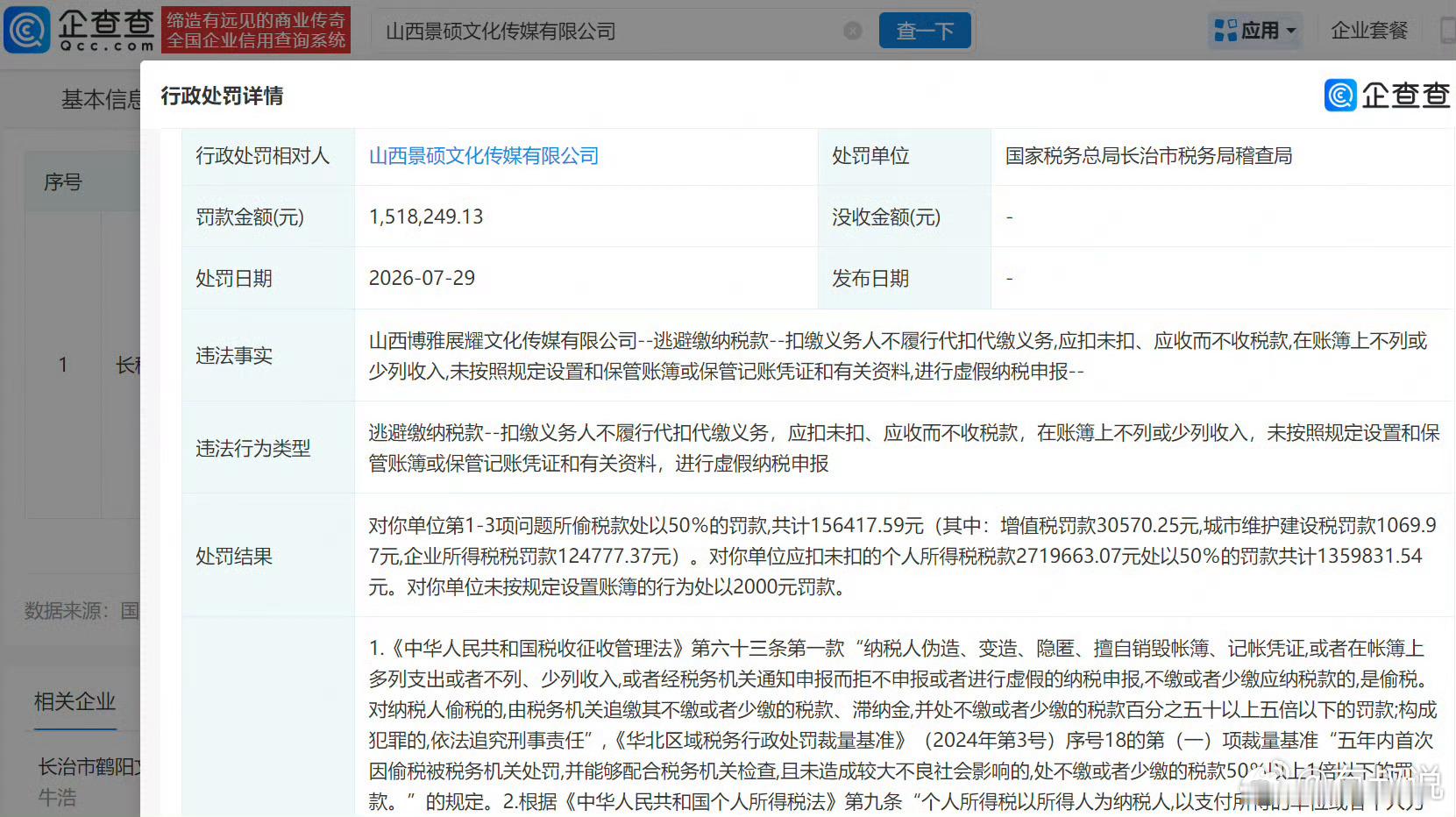
Task: Click the 处罚日期 value 2026-07-29
Action: click(422, 278)
